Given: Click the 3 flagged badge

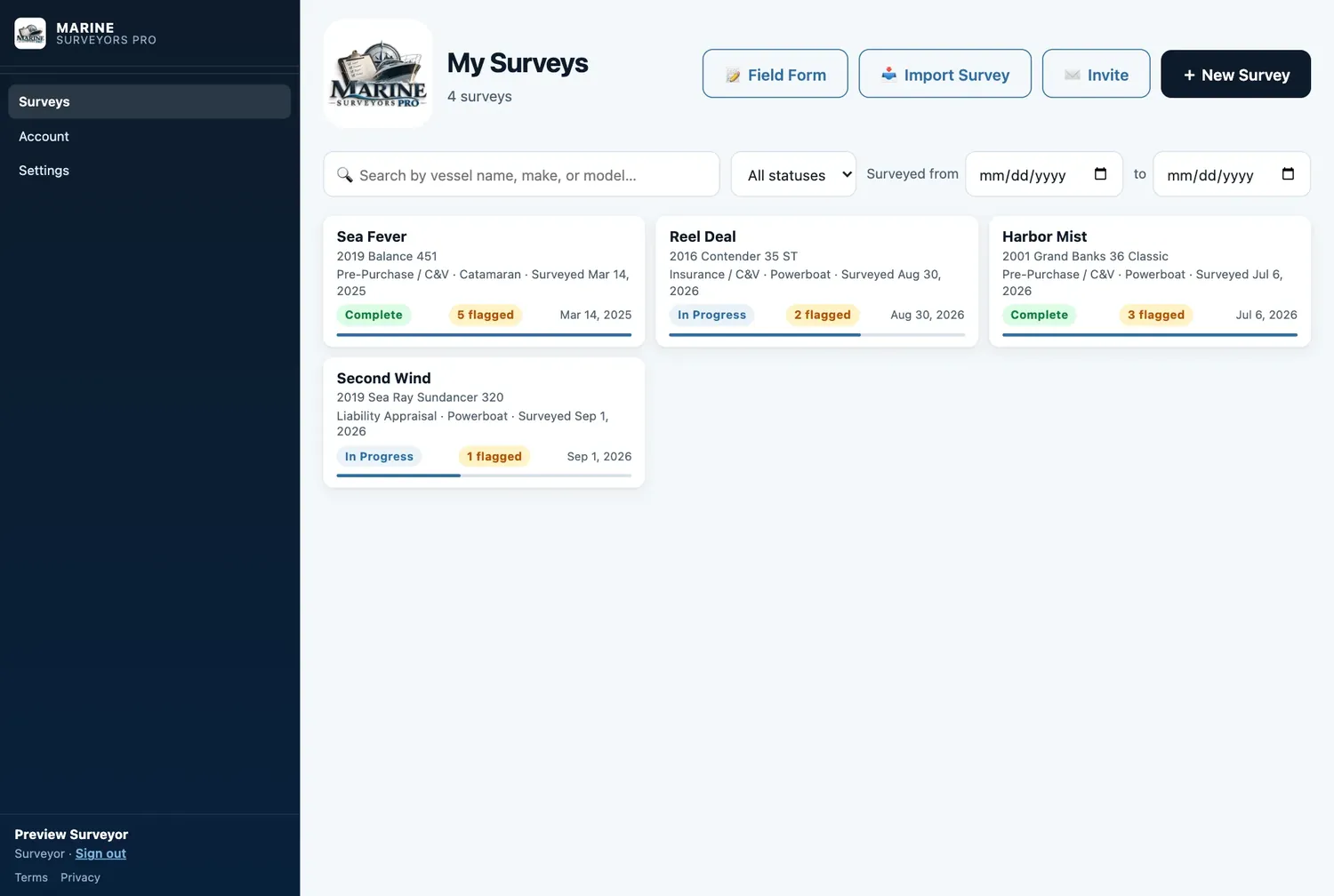Looking at the screenshot, I should point(1156,315).
